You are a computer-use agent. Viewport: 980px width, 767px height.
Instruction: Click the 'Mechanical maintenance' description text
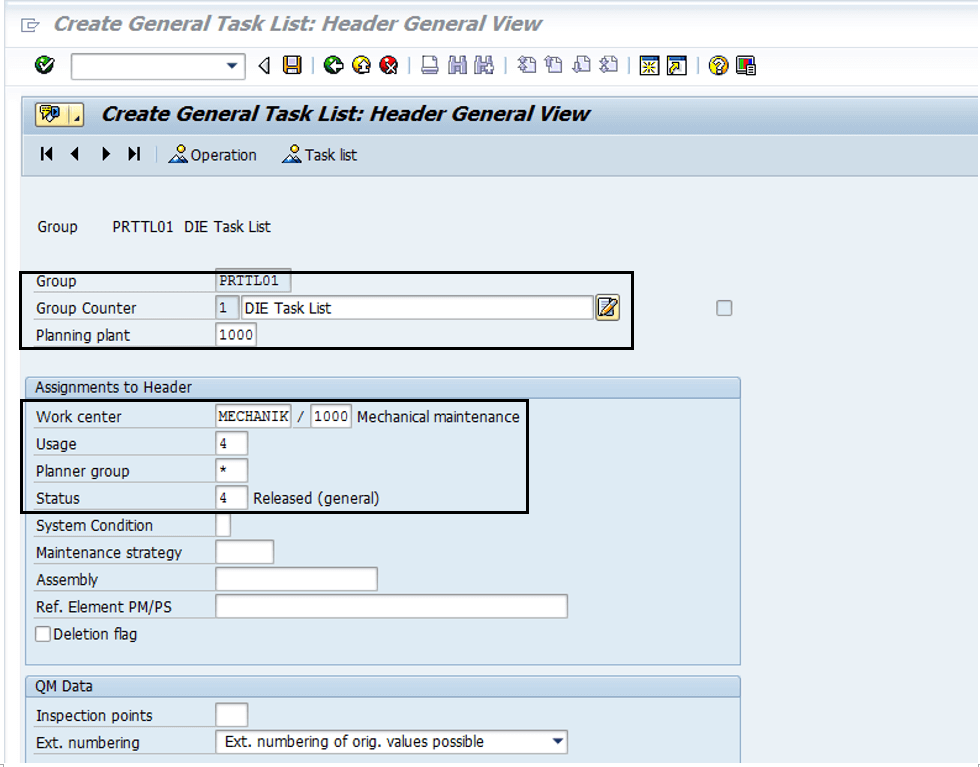(x=438, y=417)
